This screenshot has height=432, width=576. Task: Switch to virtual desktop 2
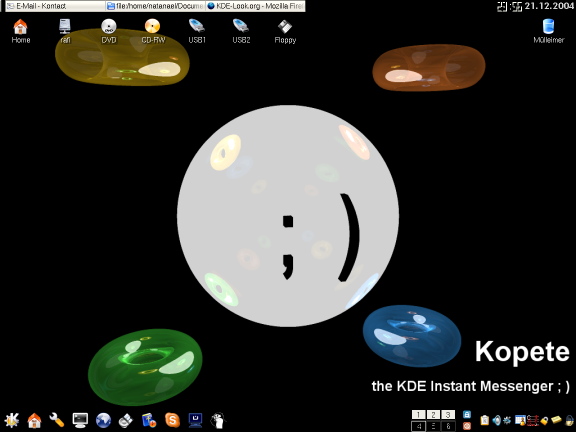click(x=433, y=414)
